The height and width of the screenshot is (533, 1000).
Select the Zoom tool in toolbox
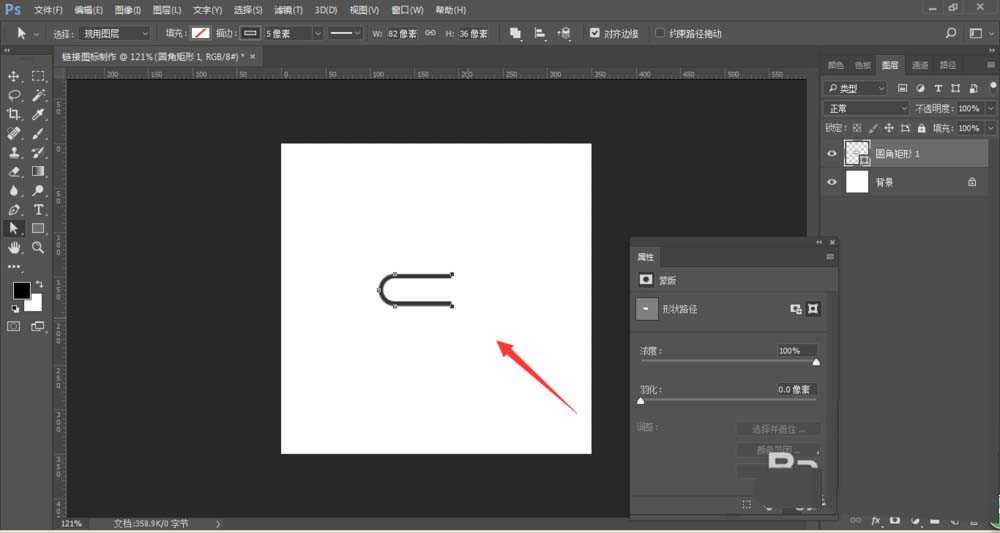pyautogui.click(x=38, y=247)
